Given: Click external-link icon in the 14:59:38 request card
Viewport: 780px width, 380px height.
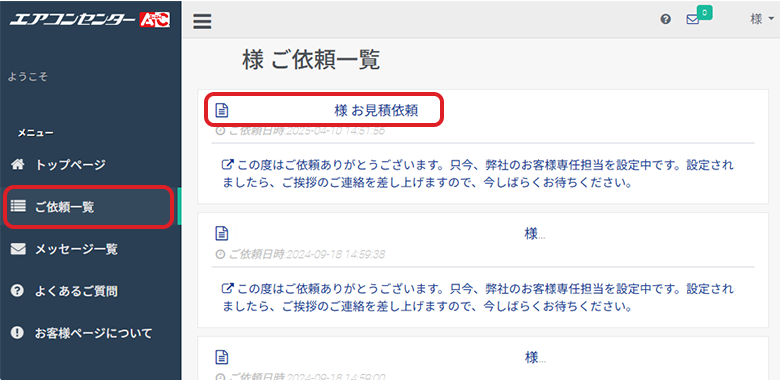Looking at the screenshot, I should pyautogui.click(x=227, y=288).
